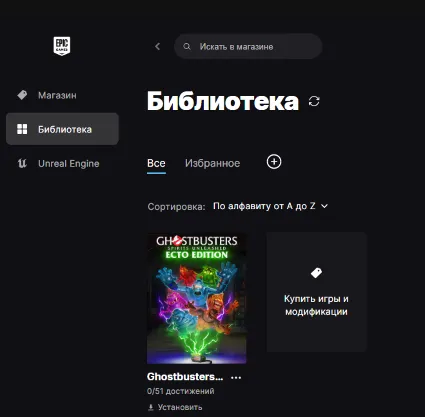The width and height of the screenshot is (425, 417).
Task: Expand sorting options via the chevron arrow
Action: (324, 206)
